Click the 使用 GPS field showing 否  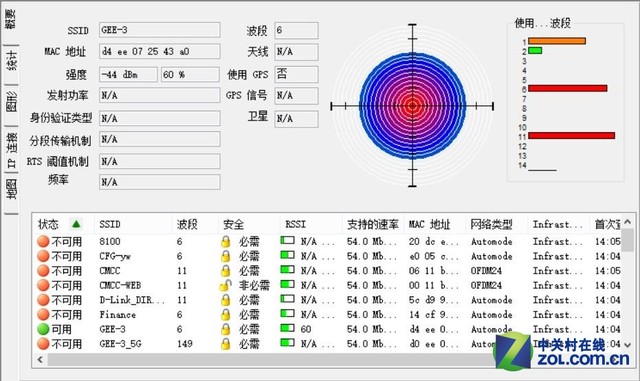pyautogui.click(x=296, y=74)
